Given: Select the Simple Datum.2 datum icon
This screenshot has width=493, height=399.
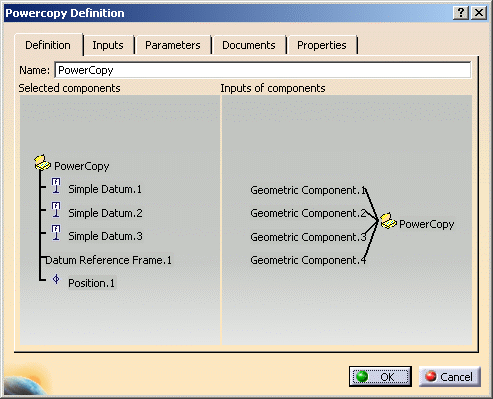Looking at the screenshot, I should [x=56, y=210].
